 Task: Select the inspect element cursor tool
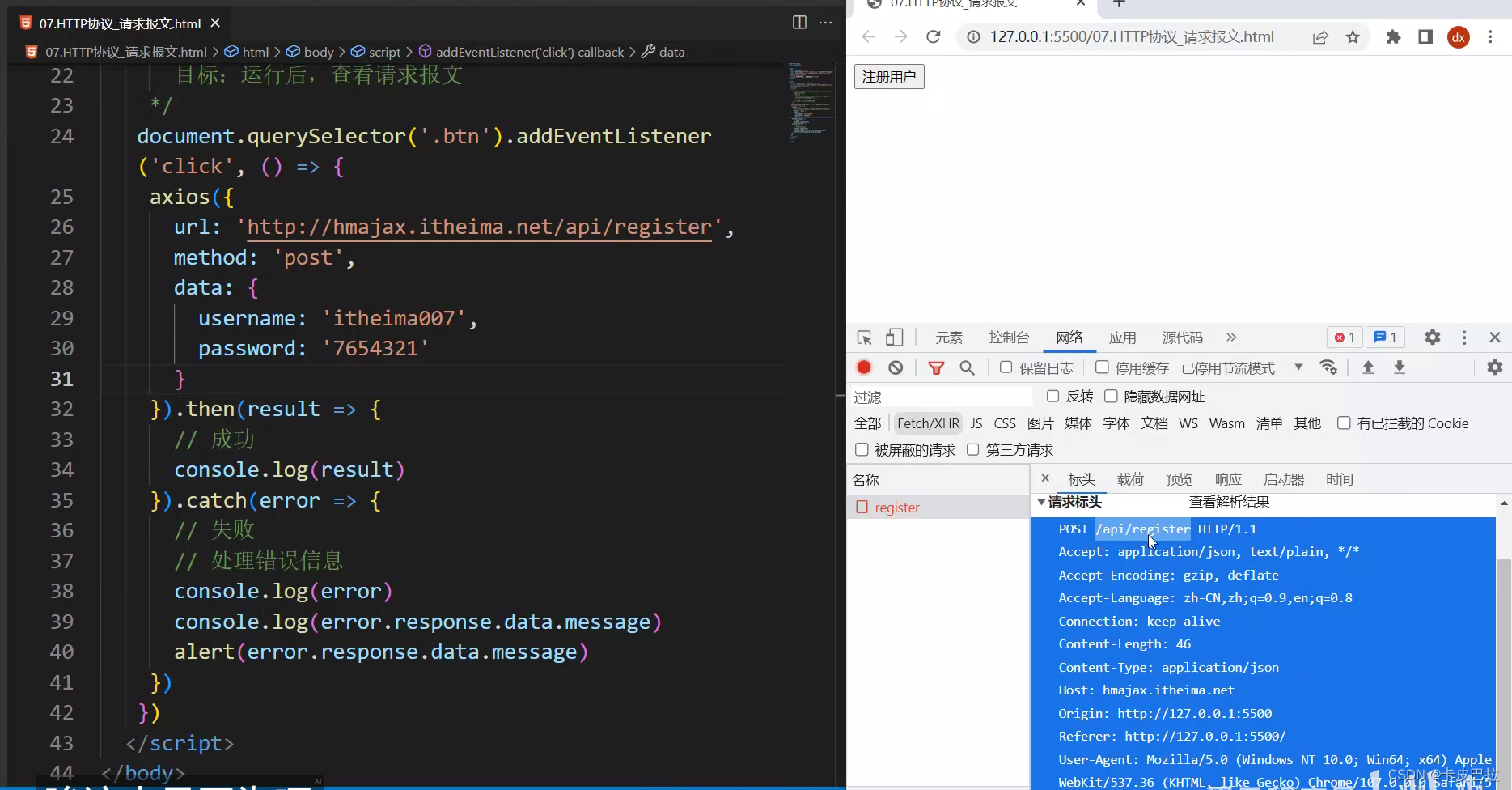click(863, 337)
